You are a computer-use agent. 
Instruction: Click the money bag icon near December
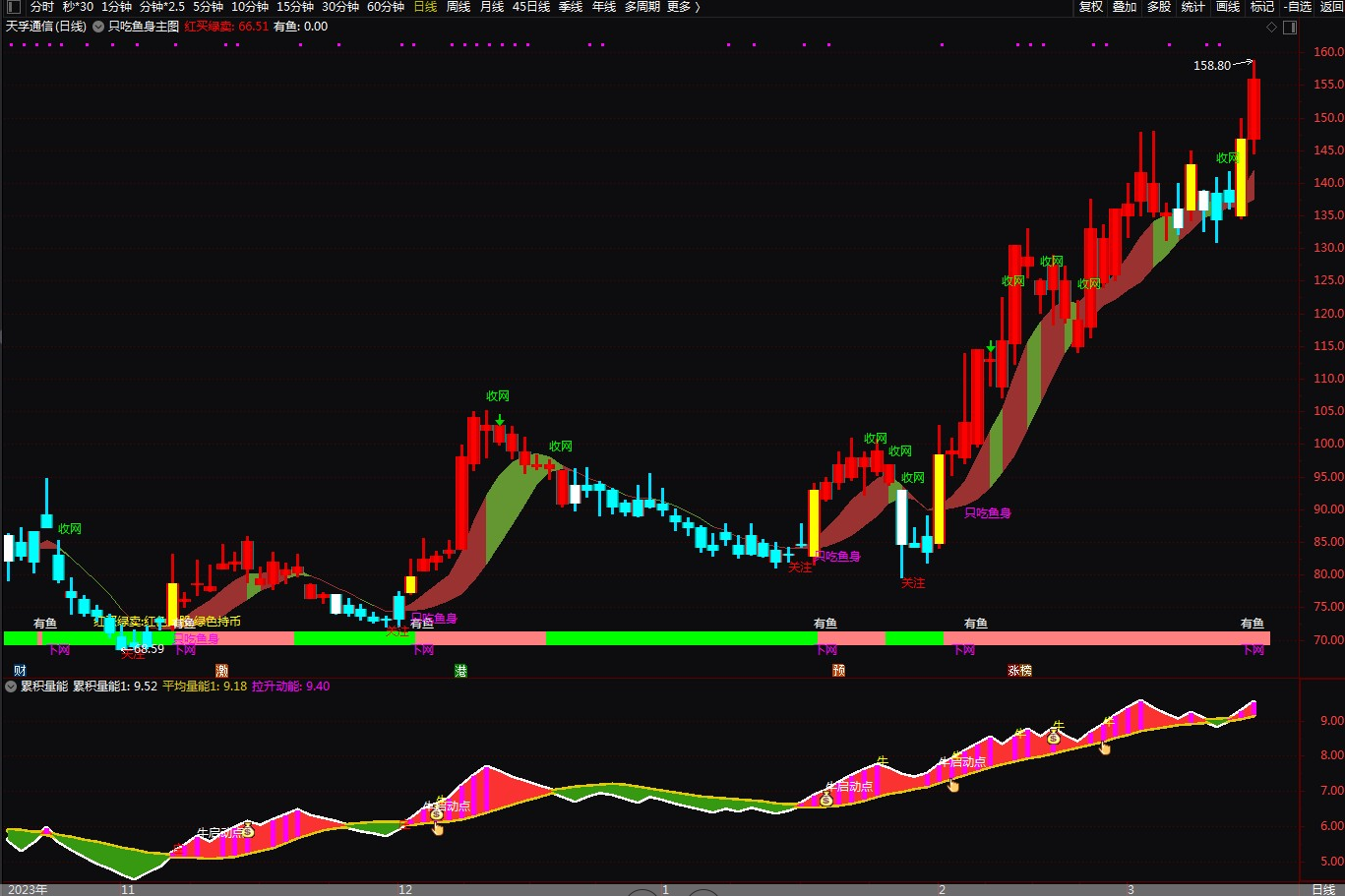point(436,813)
